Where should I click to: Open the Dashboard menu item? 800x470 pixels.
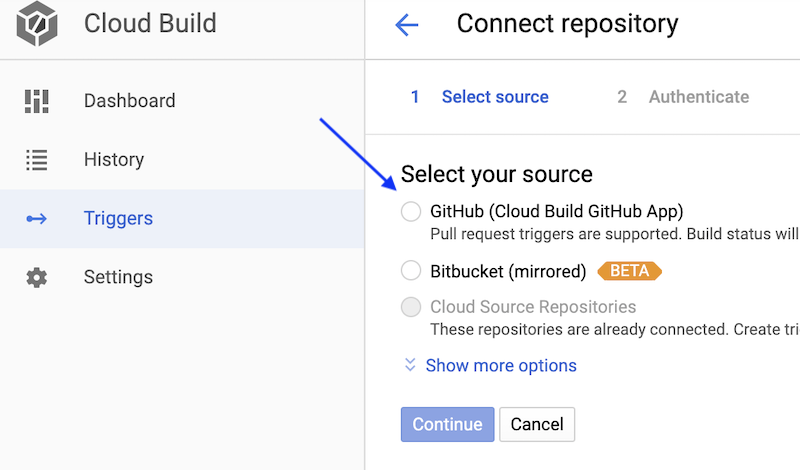[129, 101]
